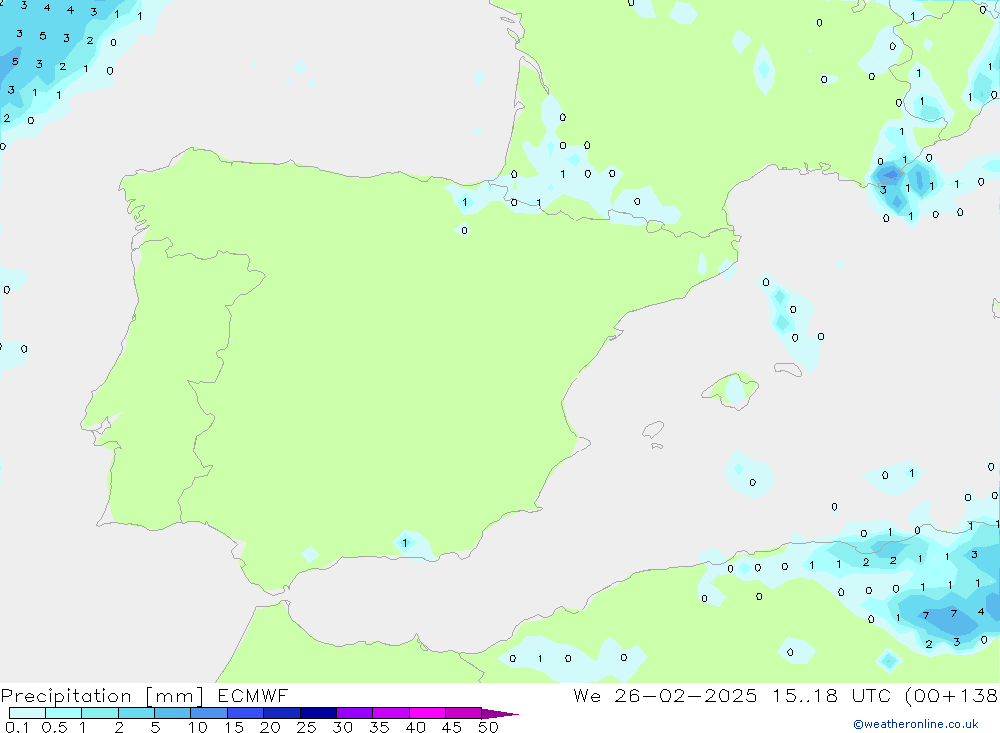
Task: Click the legend label '0.5'
Action: point(54,727)
